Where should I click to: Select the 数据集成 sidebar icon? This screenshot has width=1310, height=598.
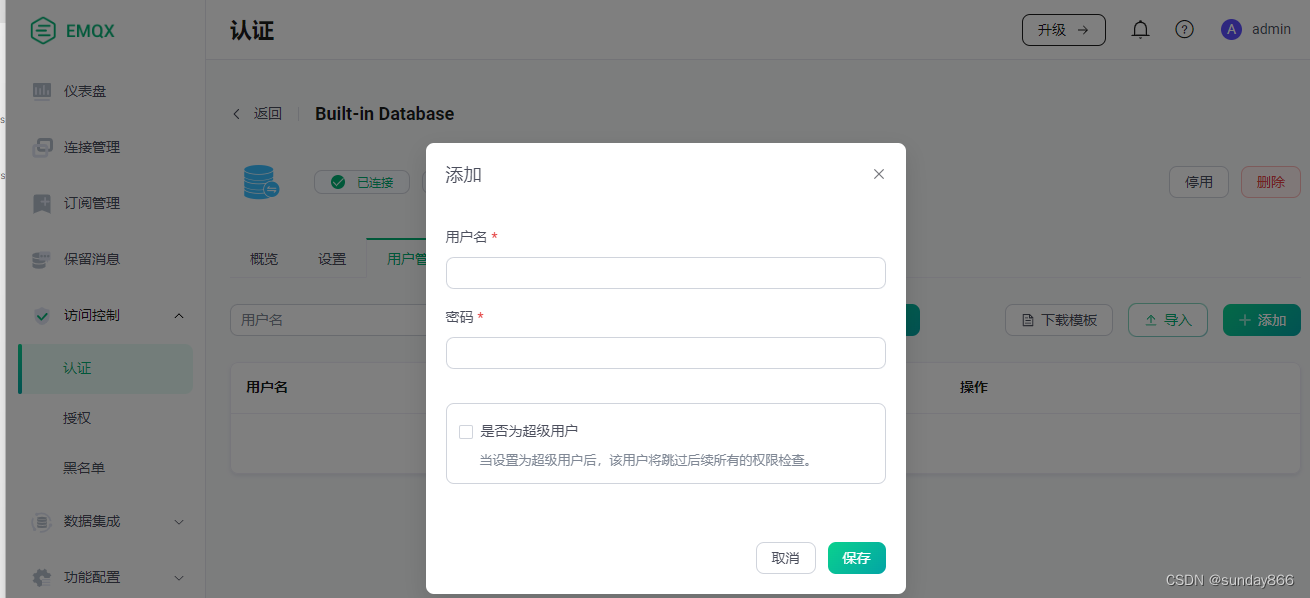tap(41, 521)
